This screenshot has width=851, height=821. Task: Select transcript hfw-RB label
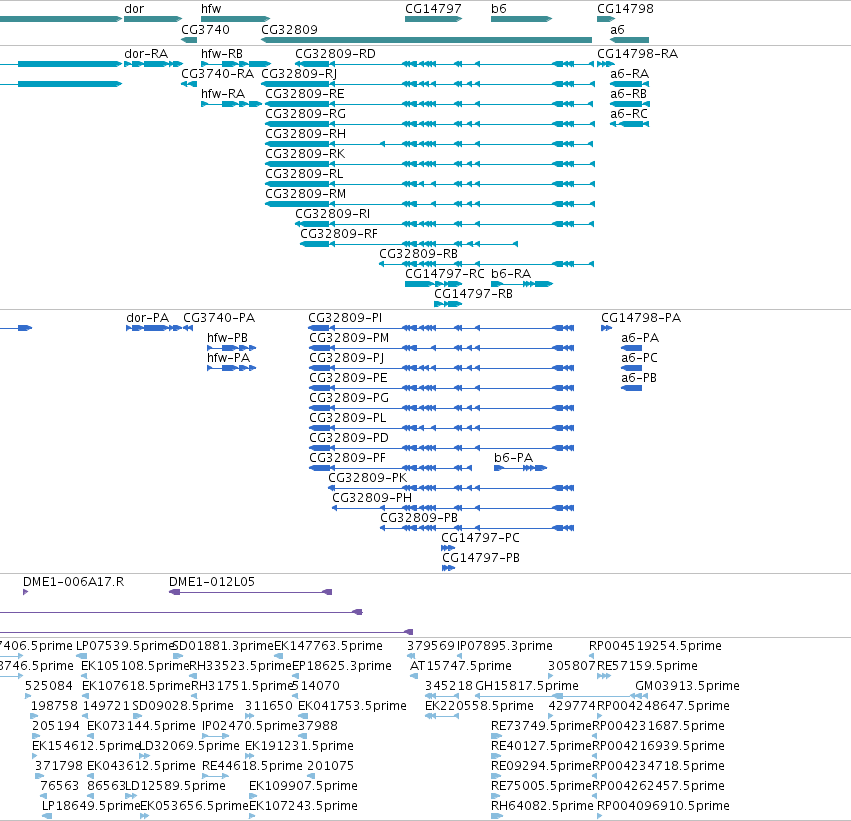[221, 54]
